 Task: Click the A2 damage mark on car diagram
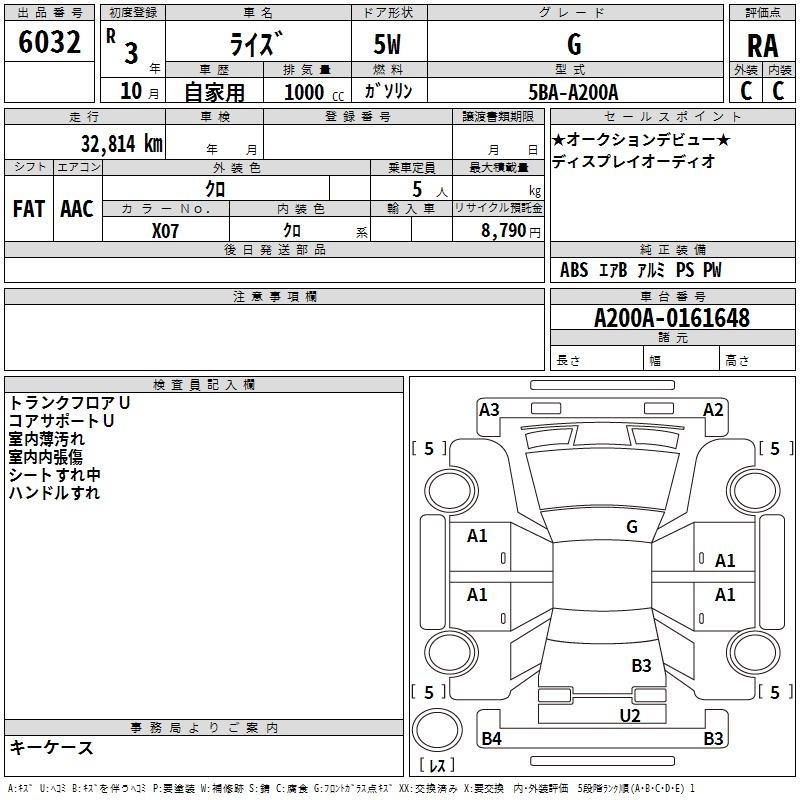point(713,409)
